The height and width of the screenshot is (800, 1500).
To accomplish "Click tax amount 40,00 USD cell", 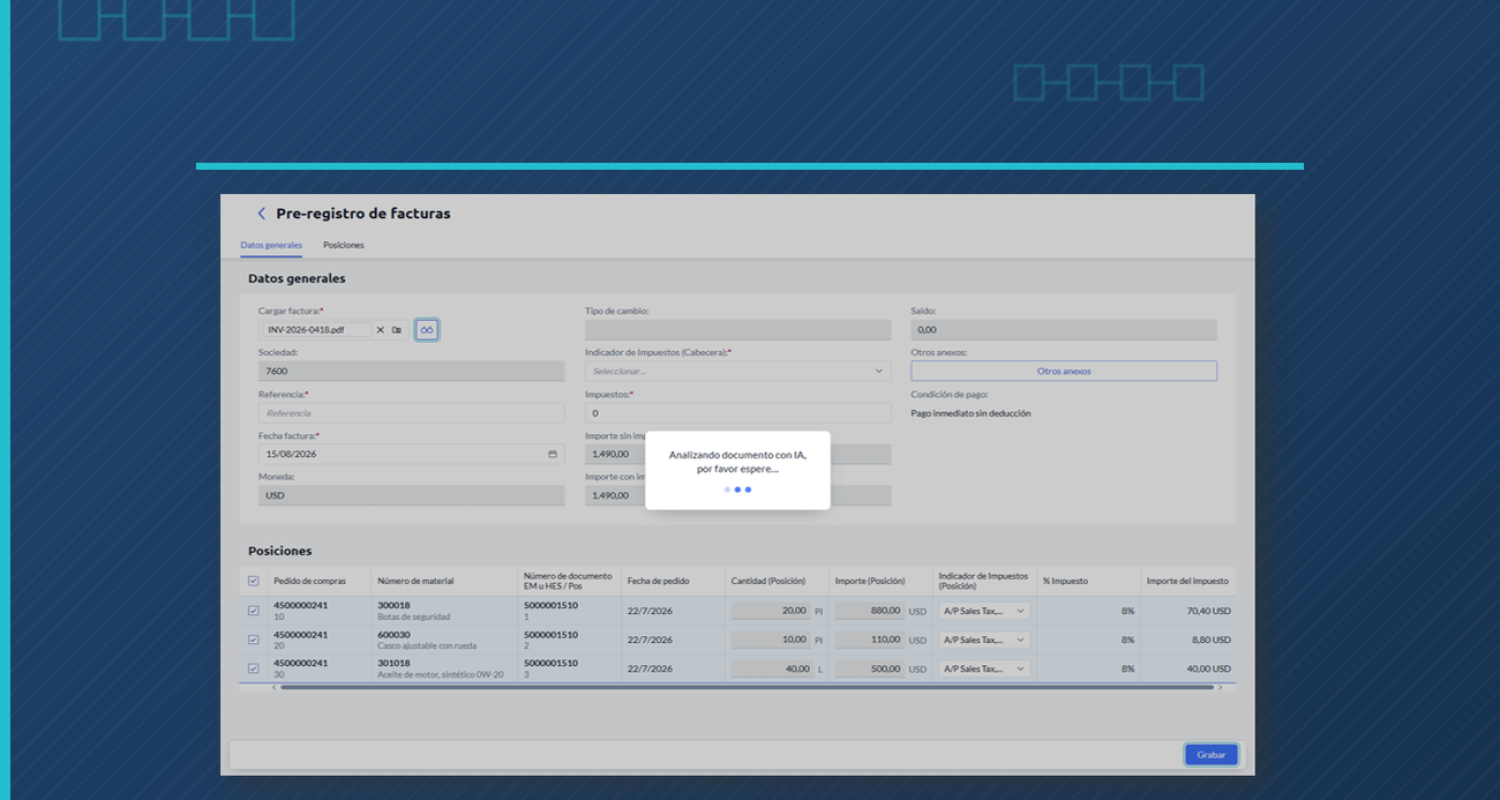I will pyautogui.click(x=1208, y=669).
